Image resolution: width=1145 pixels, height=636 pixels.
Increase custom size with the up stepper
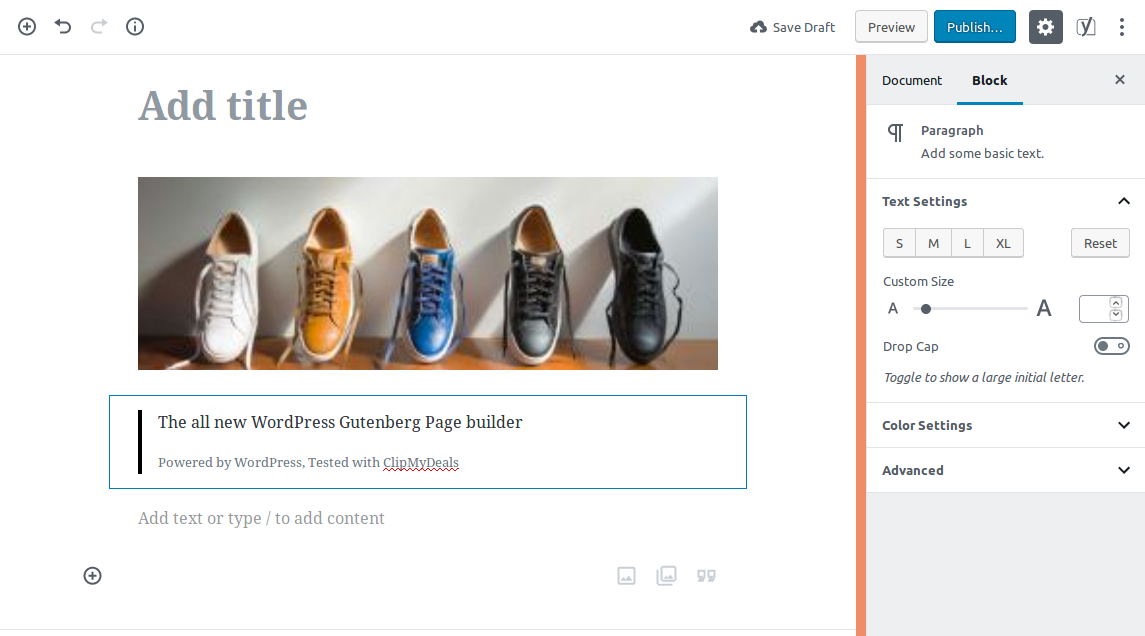[1116, 302]
